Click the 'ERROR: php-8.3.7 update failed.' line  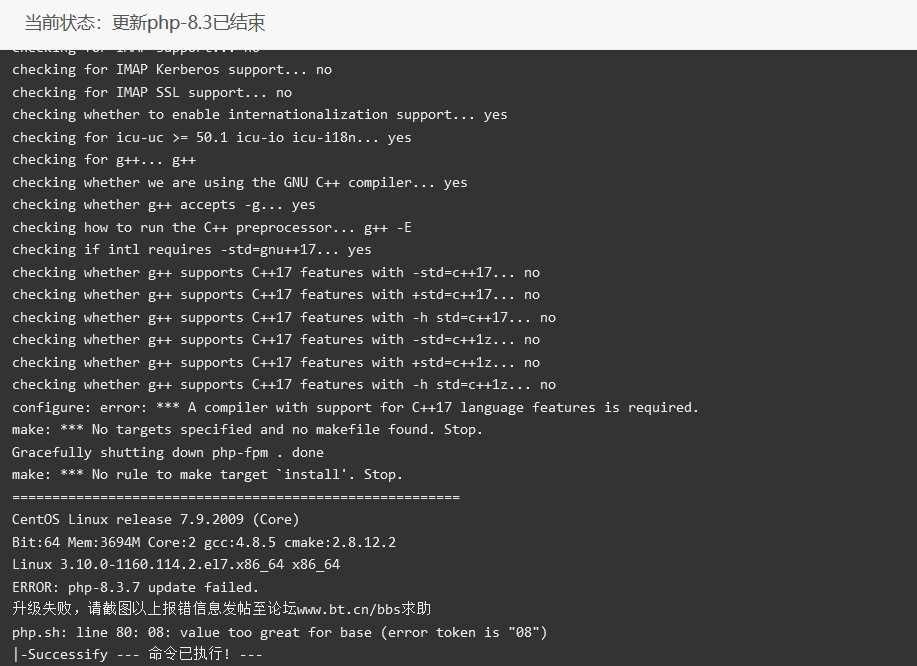(x=135, y=588)
